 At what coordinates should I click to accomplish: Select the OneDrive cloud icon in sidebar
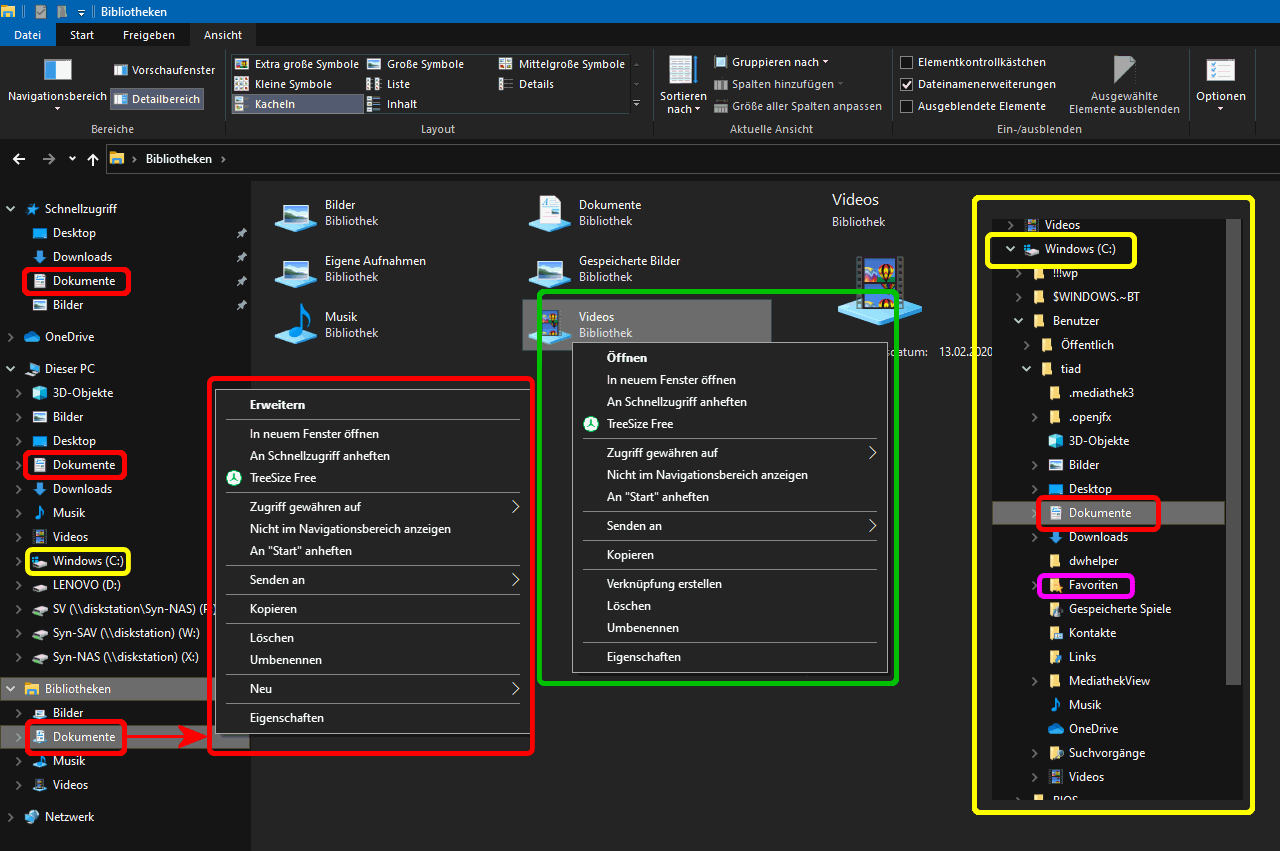pos(31,337)
